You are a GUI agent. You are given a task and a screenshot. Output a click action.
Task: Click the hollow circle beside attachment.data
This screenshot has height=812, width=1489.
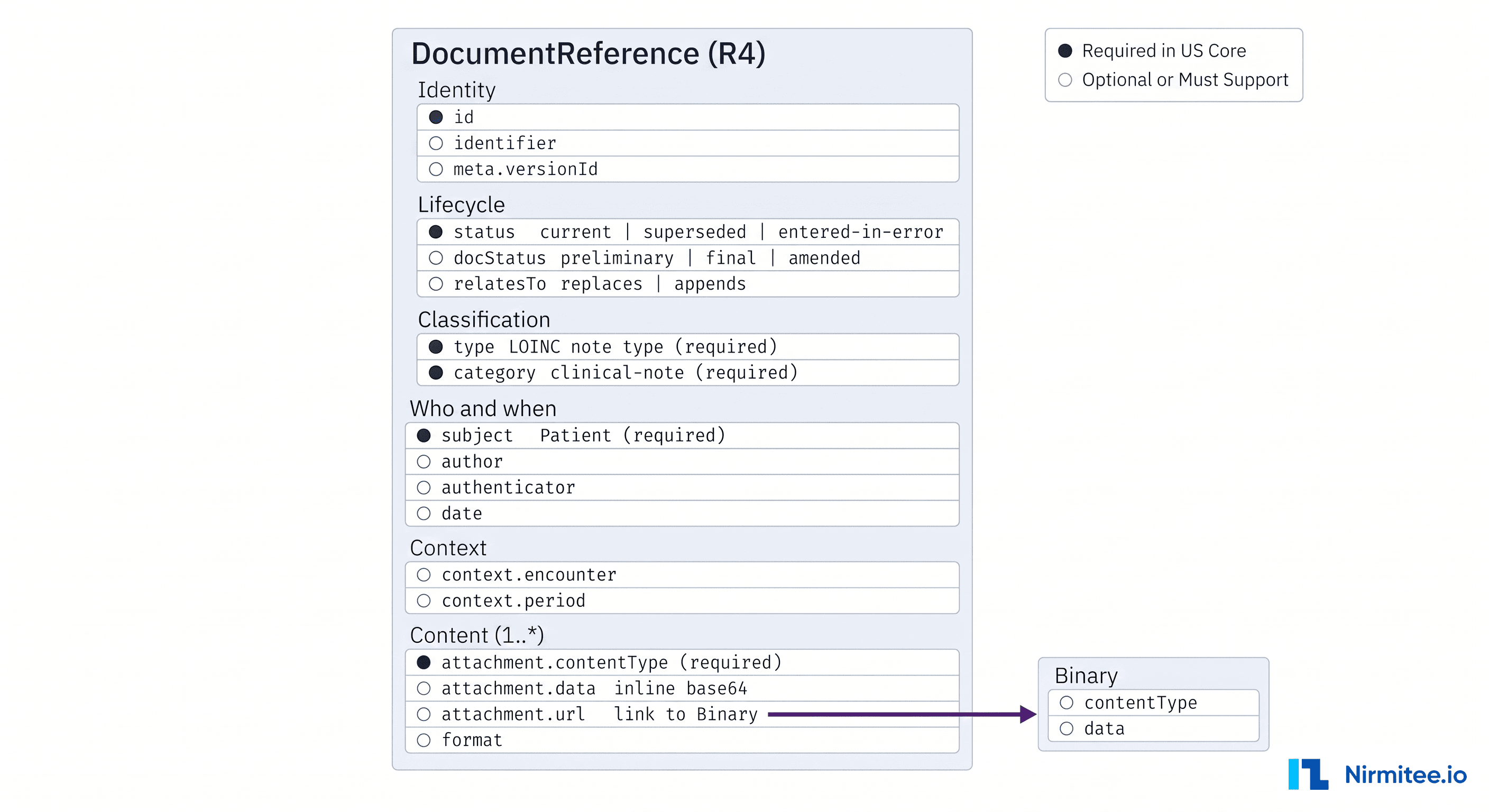point(424,688)
